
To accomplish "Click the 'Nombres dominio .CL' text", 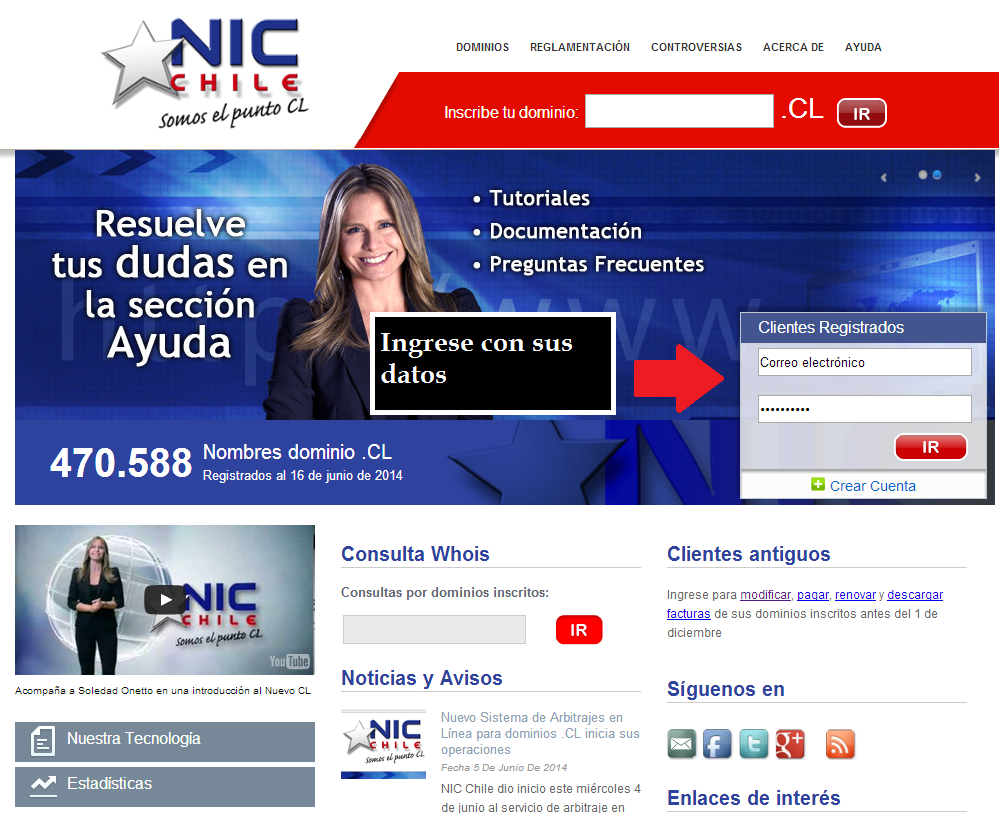I will pyautogui.click(x=297, y=452).
